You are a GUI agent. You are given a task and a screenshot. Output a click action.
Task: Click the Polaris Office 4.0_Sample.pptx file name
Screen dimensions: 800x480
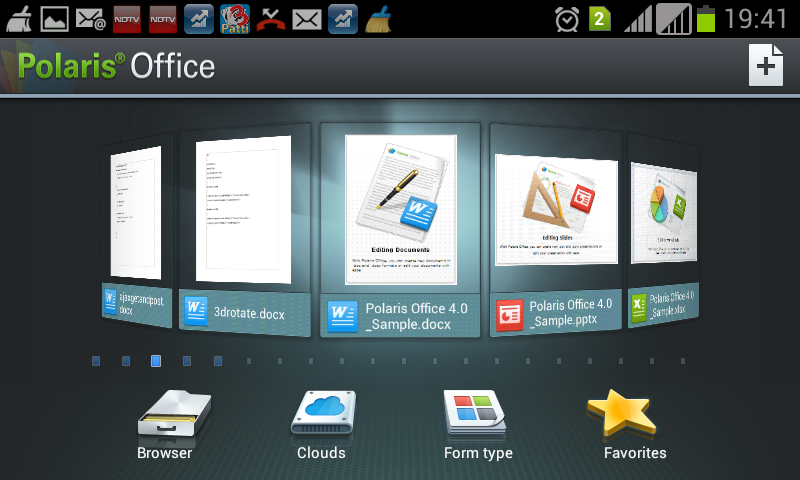(x=570, y=313)
